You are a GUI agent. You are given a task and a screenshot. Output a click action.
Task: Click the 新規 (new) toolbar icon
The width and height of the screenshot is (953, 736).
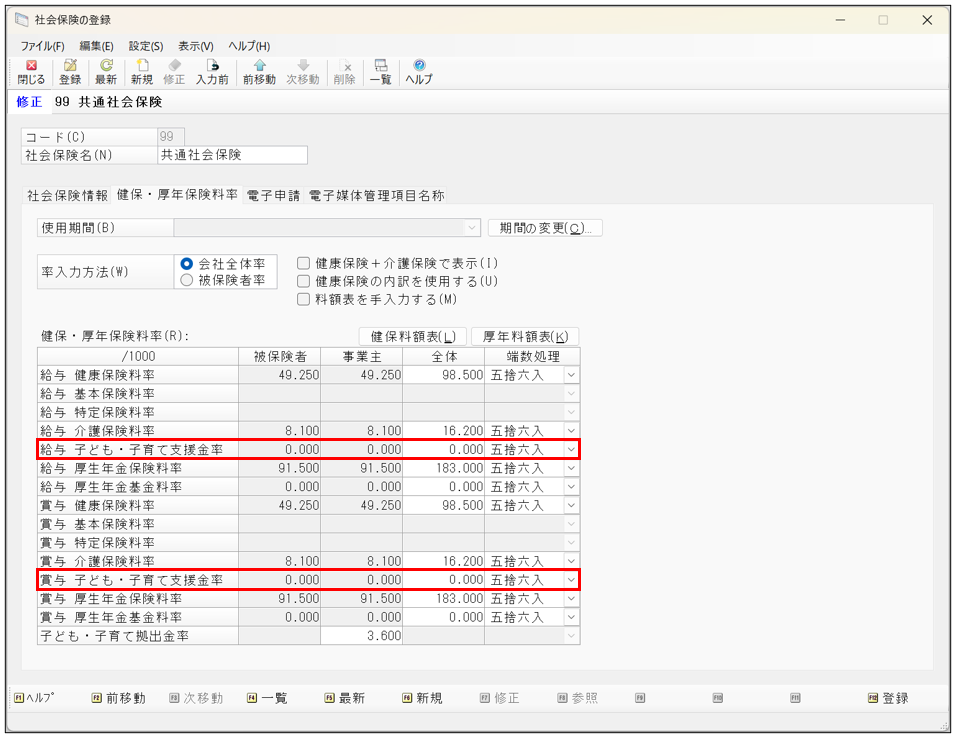coord(142,71)
